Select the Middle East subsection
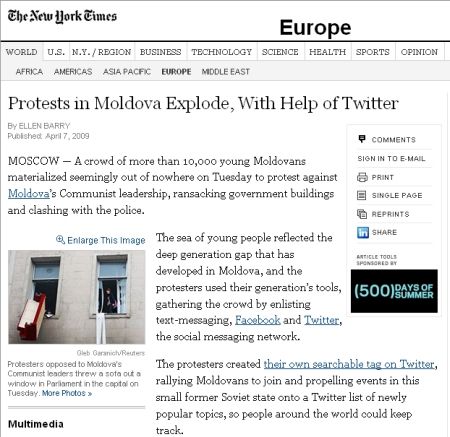 226,72
